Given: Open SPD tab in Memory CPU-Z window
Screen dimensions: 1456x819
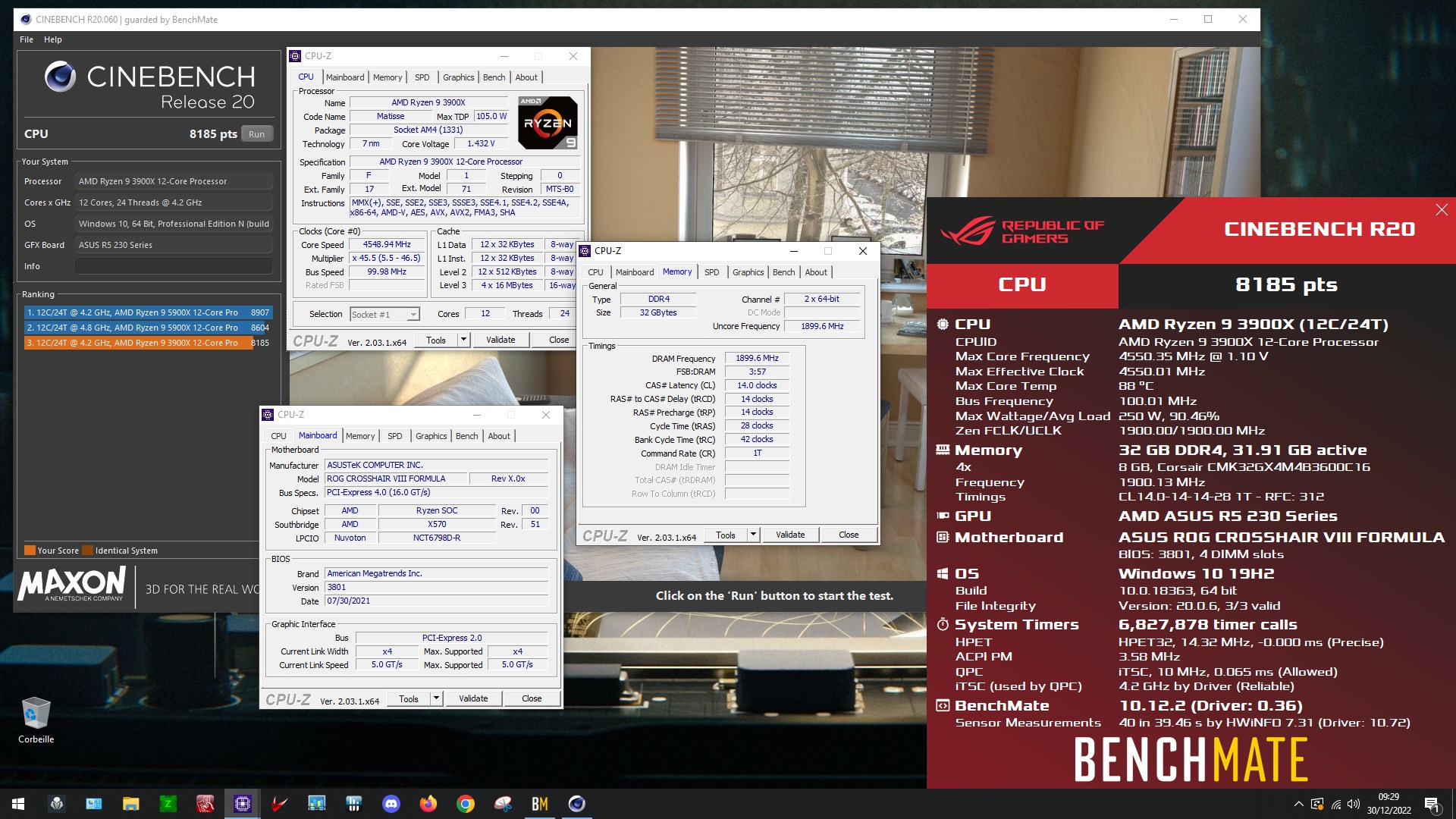Looking at the screenshot, I should point(712,272).
